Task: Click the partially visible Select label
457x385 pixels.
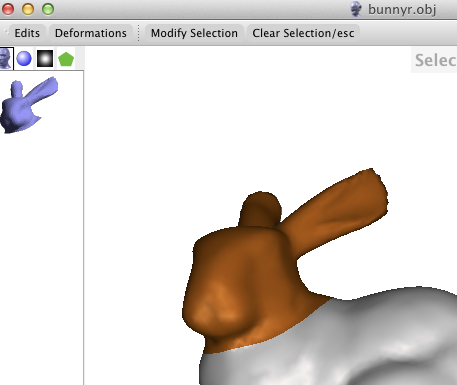Action: pos(435,60)
